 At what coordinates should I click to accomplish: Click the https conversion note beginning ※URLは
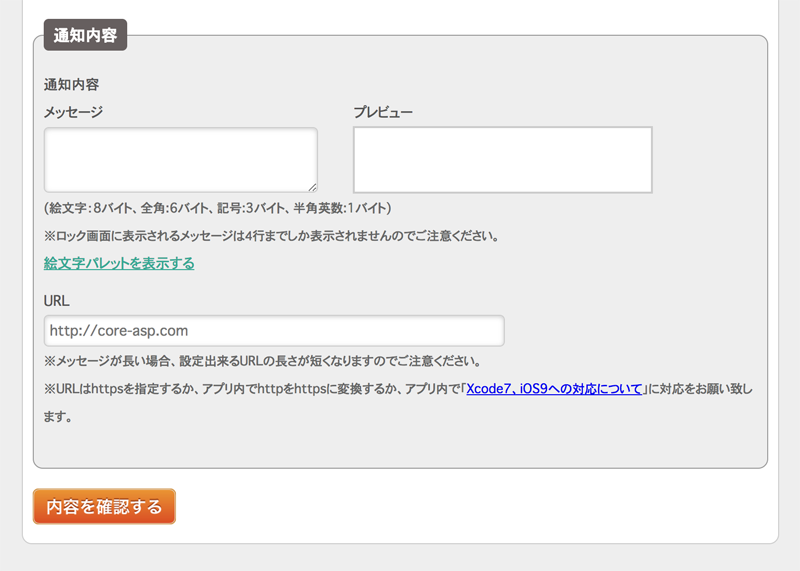click(398, 389)
